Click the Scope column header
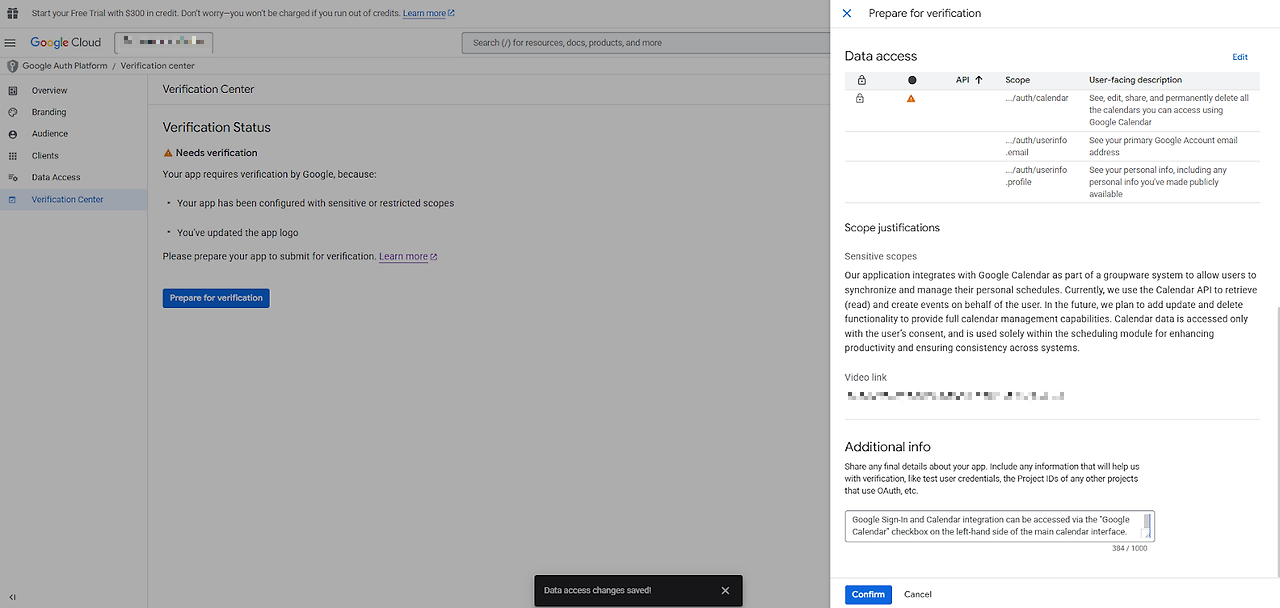This screenshot has width=1280, height=608. [x=1018, y=80]
